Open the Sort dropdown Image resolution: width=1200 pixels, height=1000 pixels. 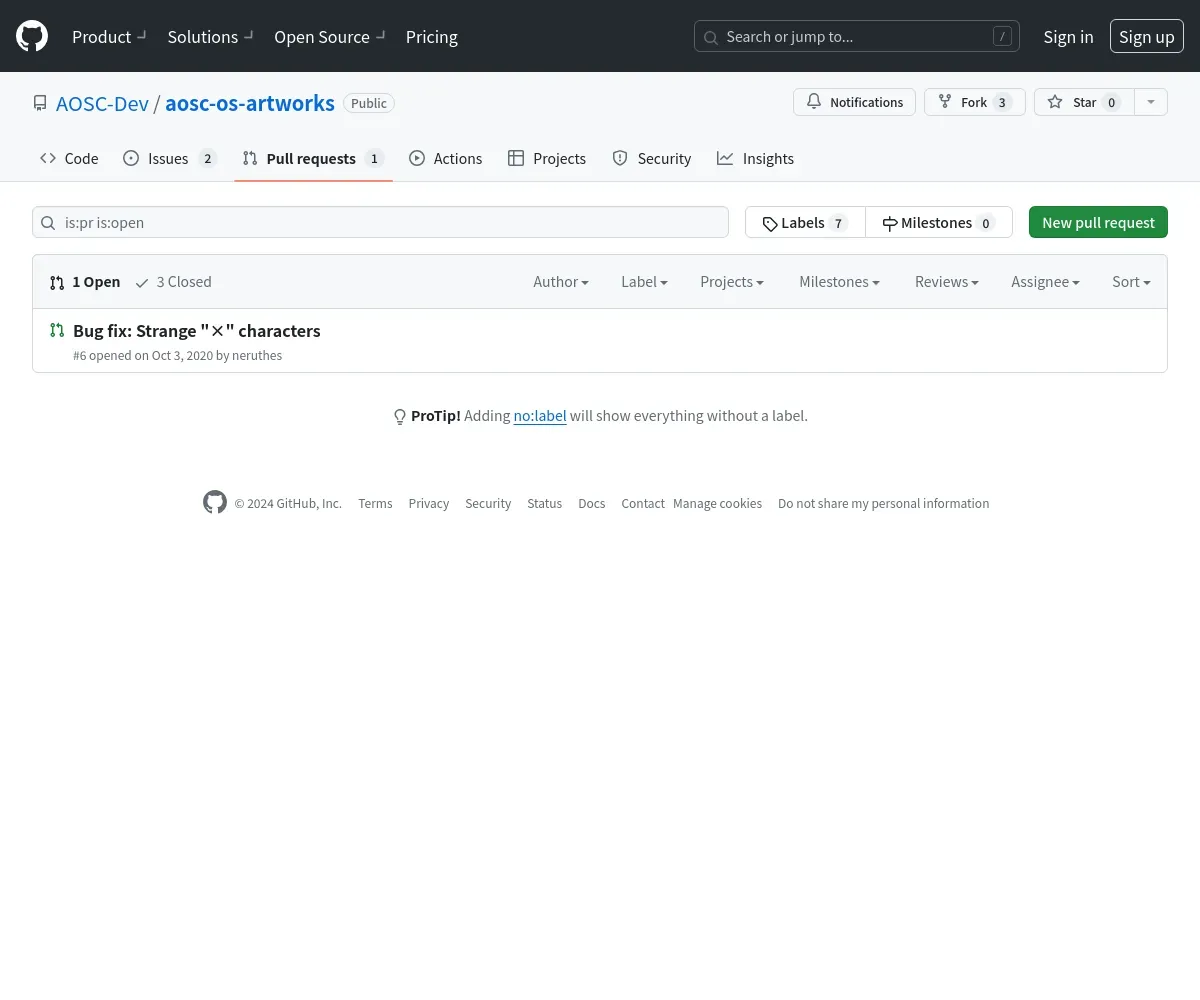point(1131,282)
